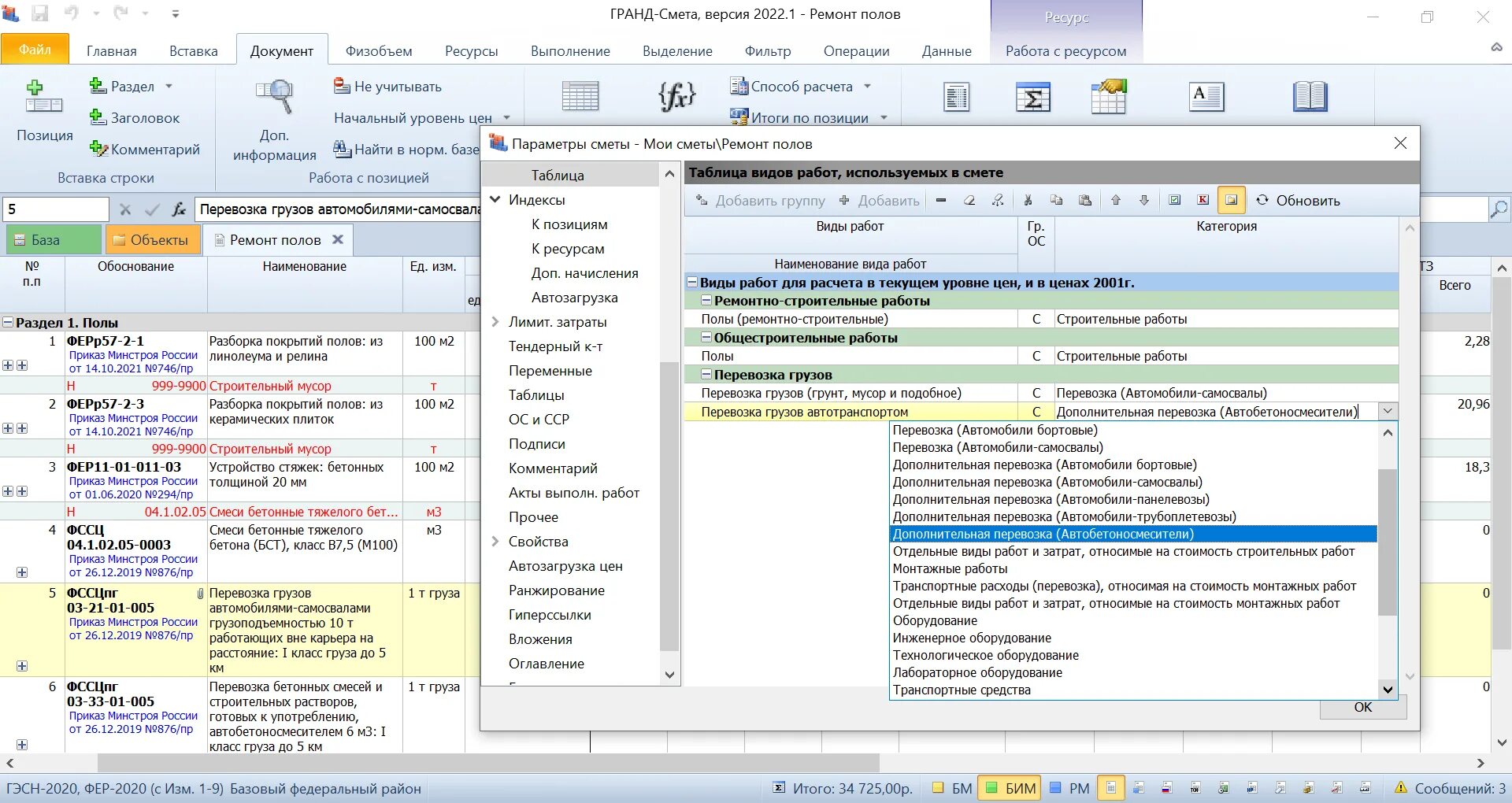Open the Приказ Минстроя link under ФЕРр57-2-1
This screenshot has height=803, width=1512.
pyautogui.click(x=133, y=361)
